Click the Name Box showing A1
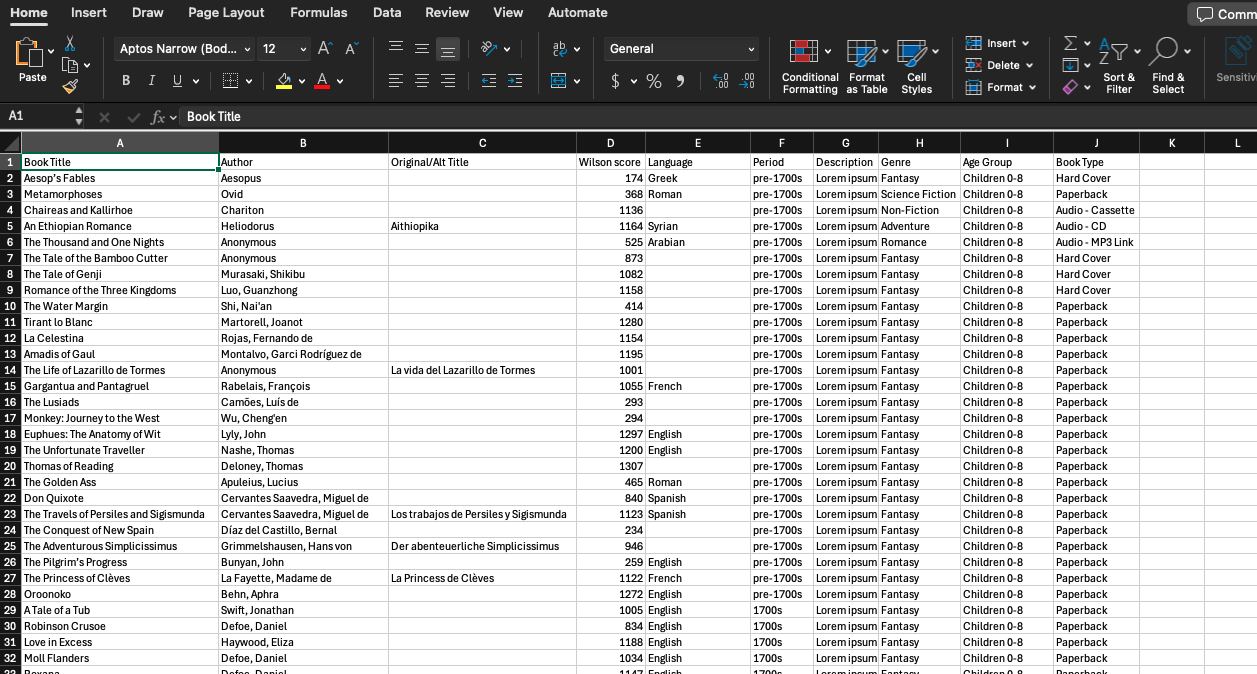This screenshot has height=674, width=1257. click(38, 117)
